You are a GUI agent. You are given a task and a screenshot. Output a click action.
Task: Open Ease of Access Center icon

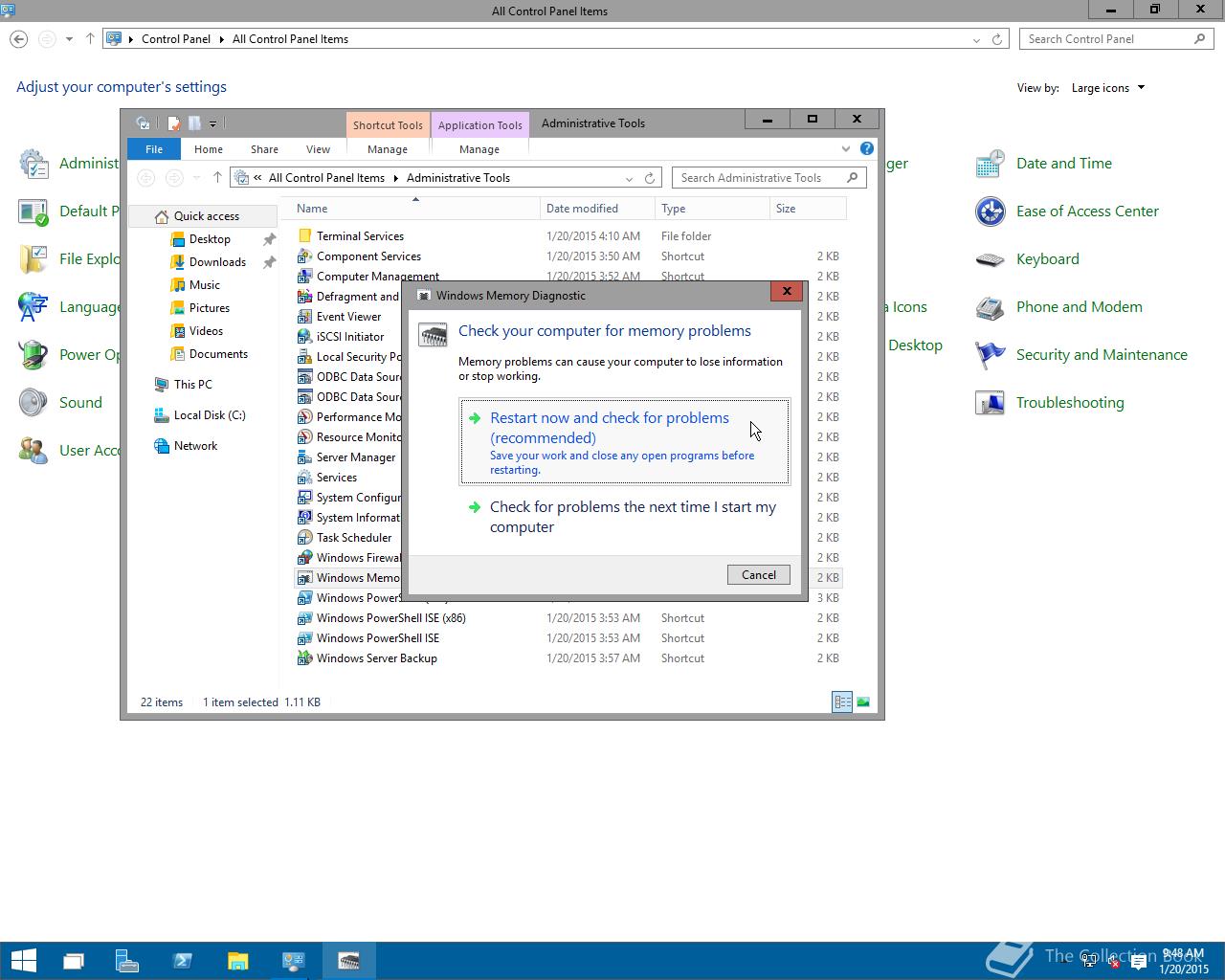point(1066,212)
